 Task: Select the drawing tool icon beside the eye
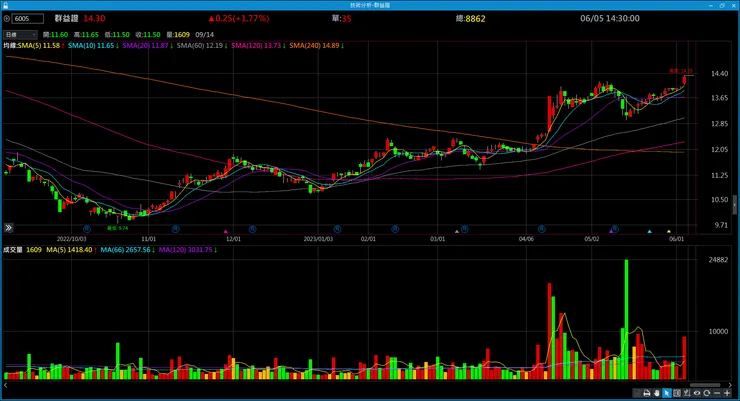coord(687,393)
